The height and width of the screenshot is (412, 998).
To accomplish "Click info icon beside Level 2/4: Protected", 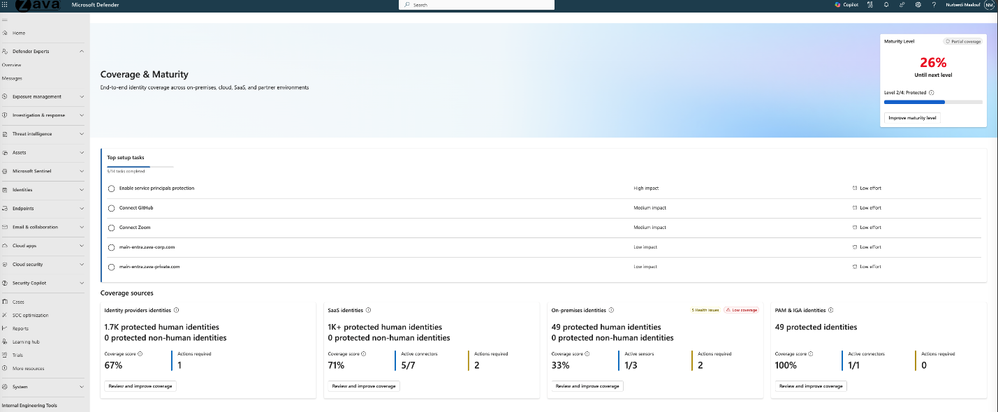I will [931, 92].
